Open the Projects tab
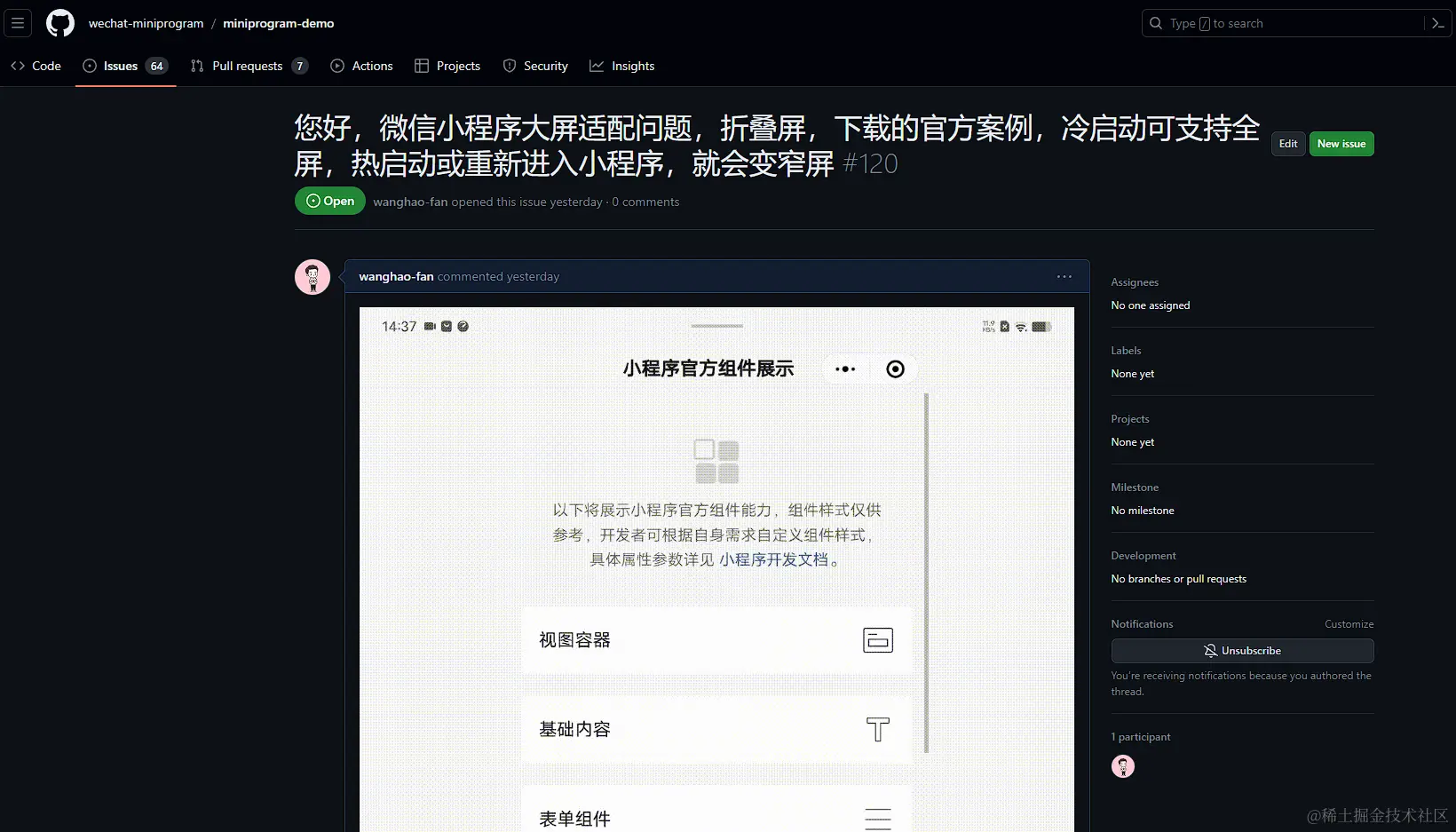Viewport: 1456px width, 832px height. pos(447,66)
